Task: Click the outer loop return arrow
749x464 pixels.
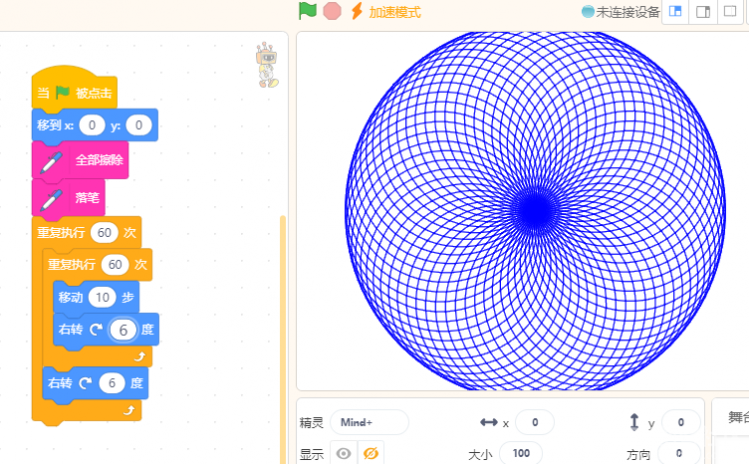Action: tap(129, 410)
